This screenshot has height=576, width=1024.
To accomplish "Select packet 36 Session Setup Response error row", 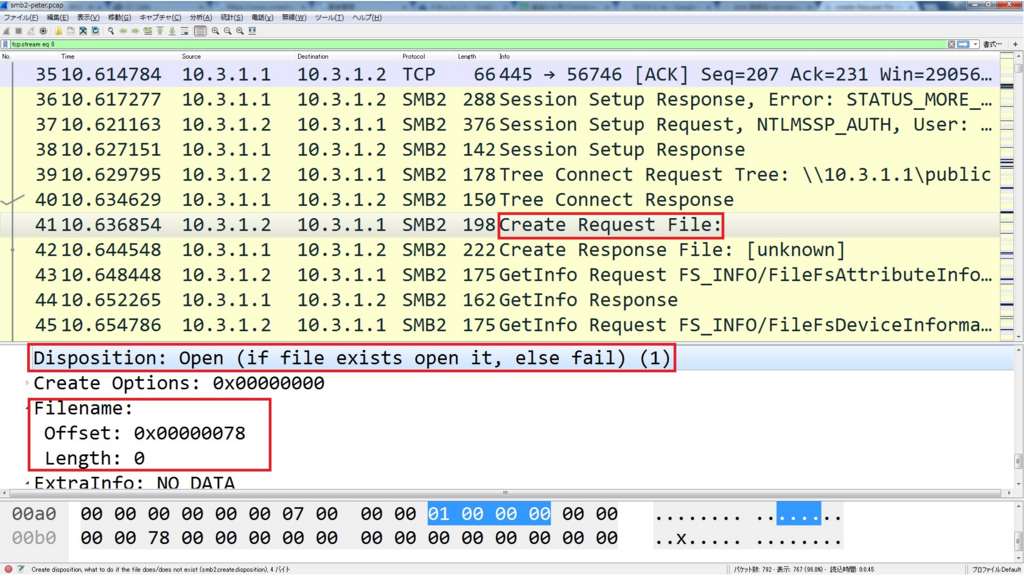I will [500, 100].
